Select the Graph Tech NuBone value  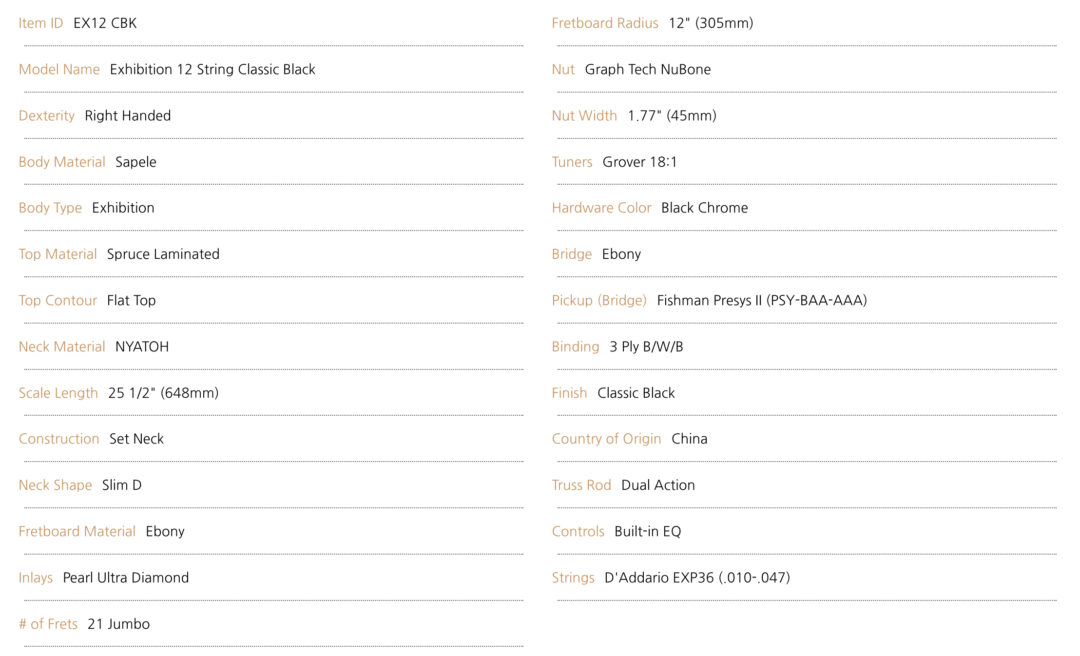647,70
